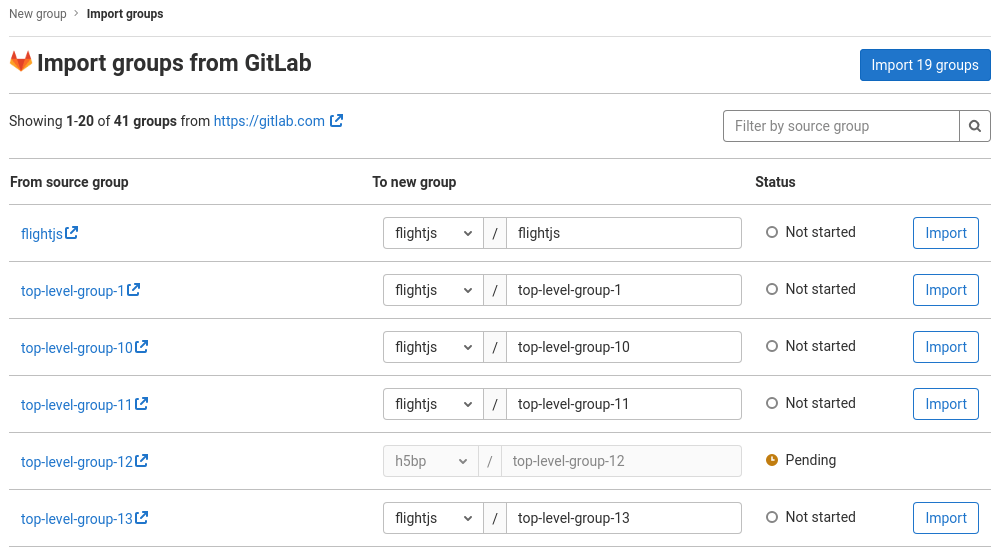Viewport: 998px width, 555px height.
Task: Click Import groups breadcrumb item
Action: (x=125, y=14)
